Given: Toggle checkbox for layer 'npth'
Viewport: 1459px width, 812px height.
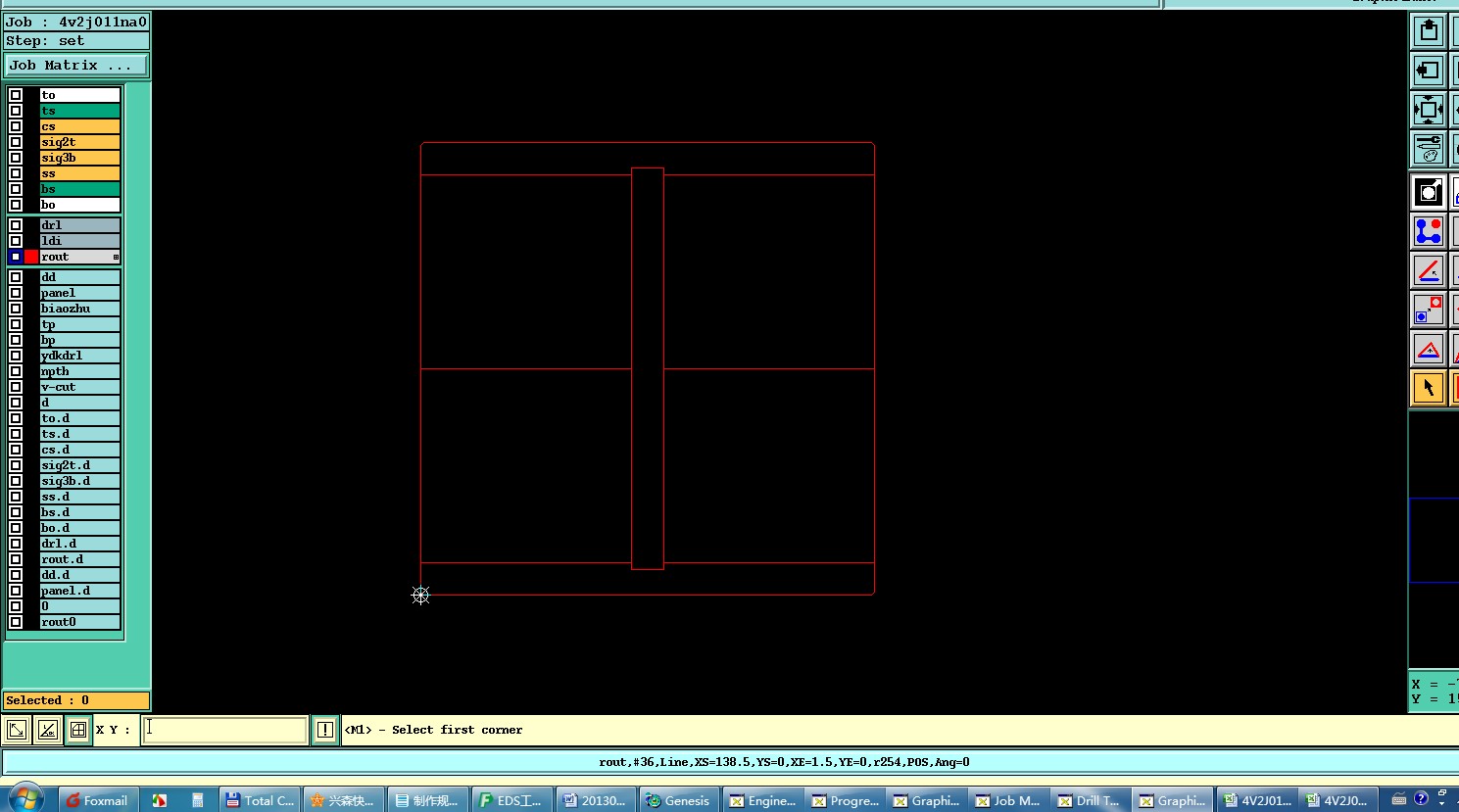Looking at the screenshot, I should click(16, 371).
